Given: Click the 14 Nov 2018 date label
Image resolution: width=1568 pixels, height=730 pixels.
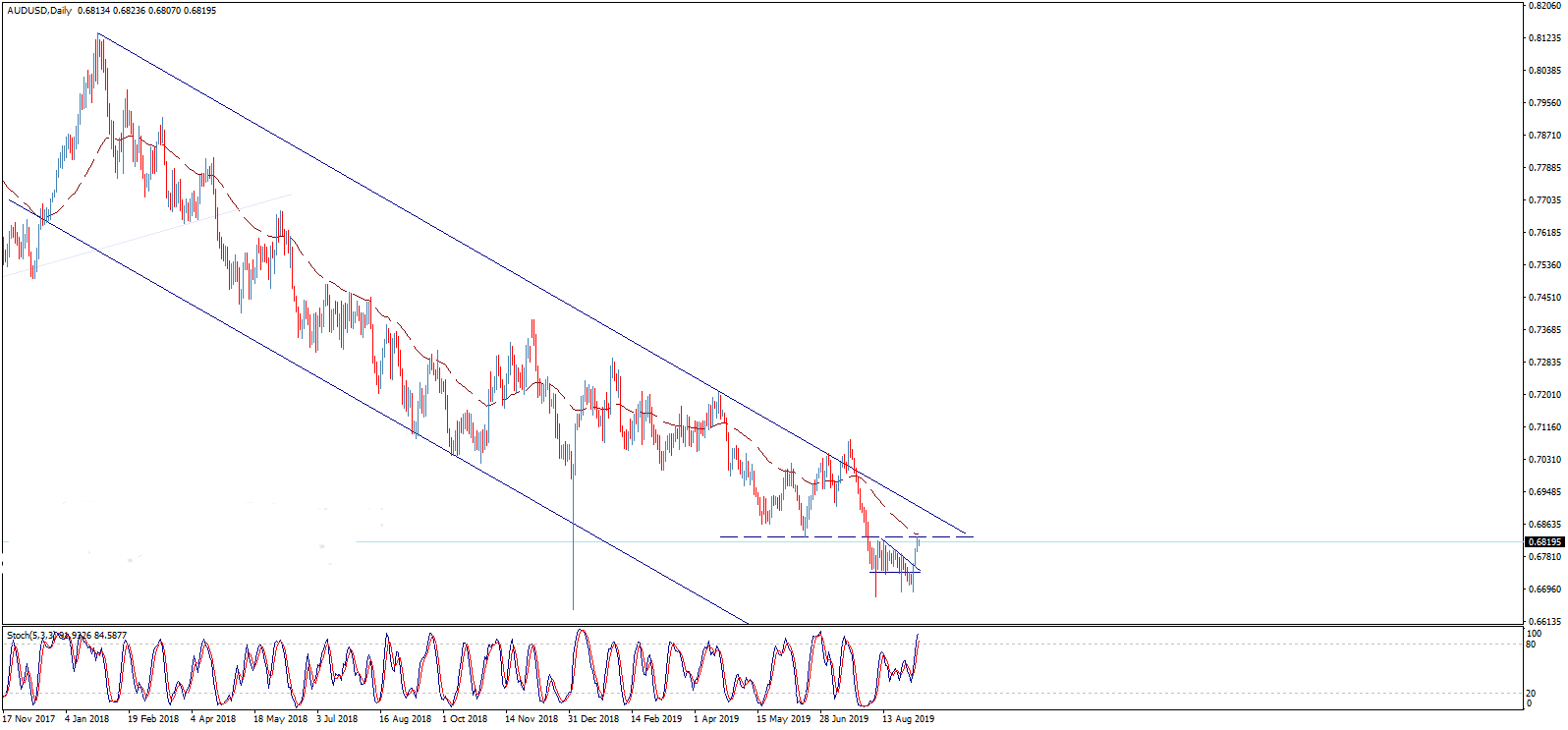Looking at the screenshot, I should (x=532, y=719).
